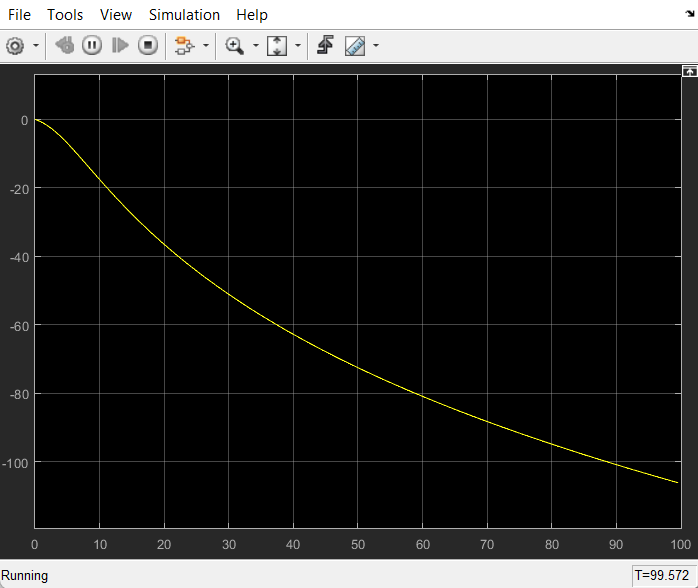Click the y-axis label -60
Screen dimensions: 698x588
click(x=19, y=326)
